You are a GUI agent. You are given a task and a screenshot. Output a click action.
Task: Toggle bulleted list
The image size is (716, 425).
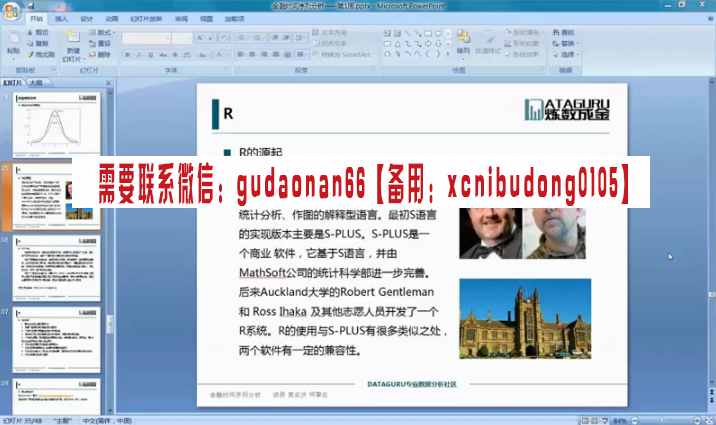(242, 38)
